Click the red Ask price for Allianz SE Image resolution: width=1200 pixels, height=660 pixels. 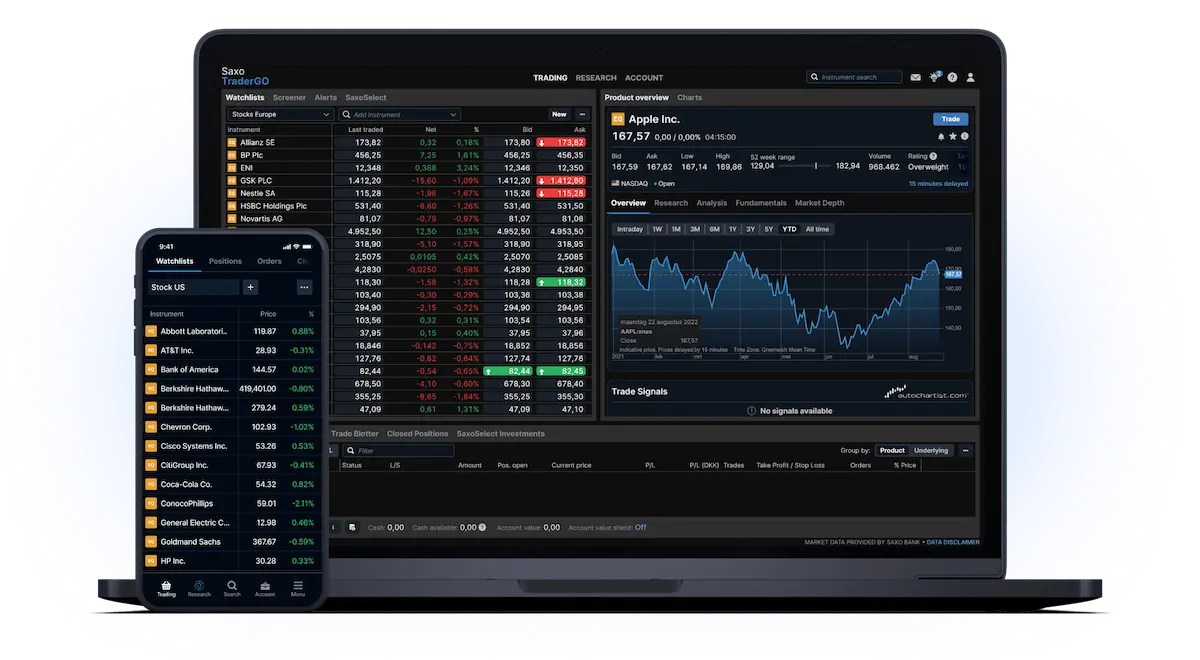tap(561, 143)
